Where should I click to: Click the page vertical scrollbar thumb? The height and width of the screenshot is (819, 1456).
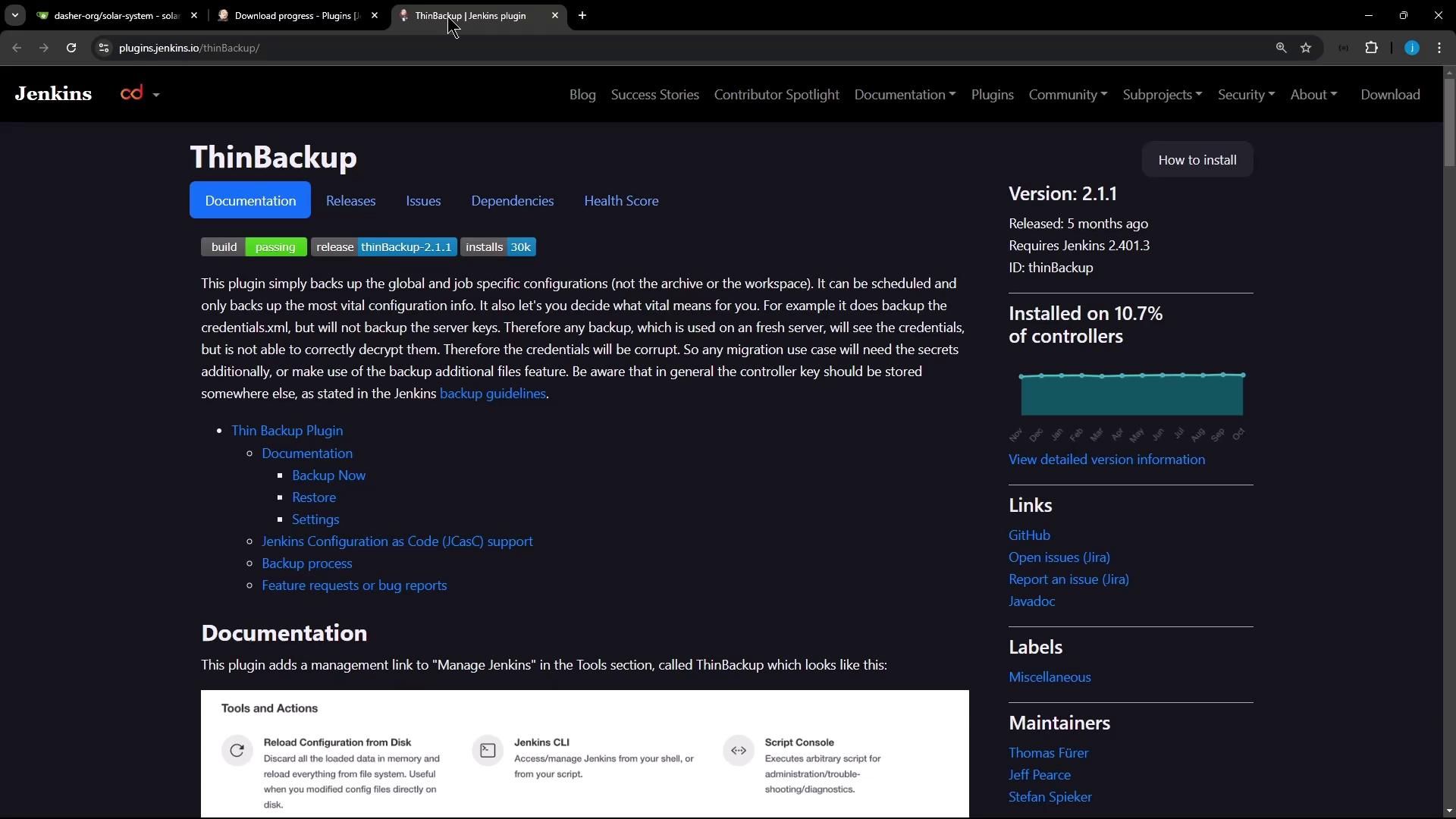pos(1449,121)
